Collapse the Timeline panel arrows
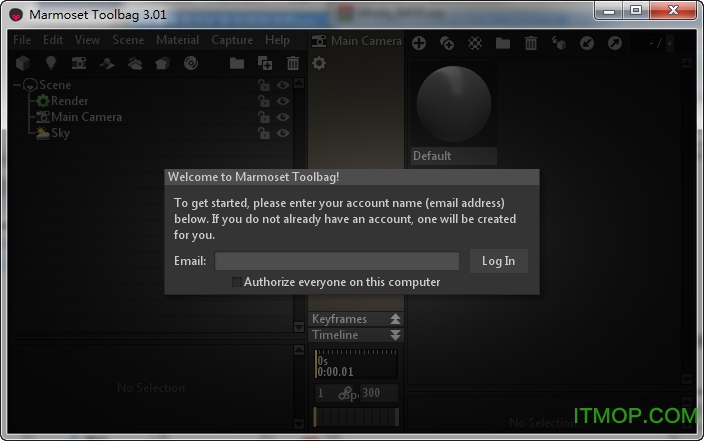The height and width of the screenshot is (441, 704). click(x=395, y=335)
